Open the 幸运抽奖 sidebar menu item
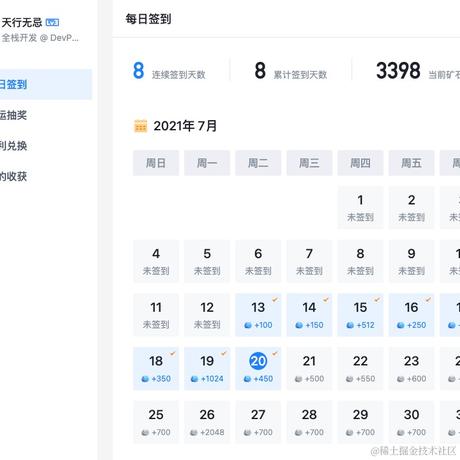460x460 pixels. coord(46,115)
